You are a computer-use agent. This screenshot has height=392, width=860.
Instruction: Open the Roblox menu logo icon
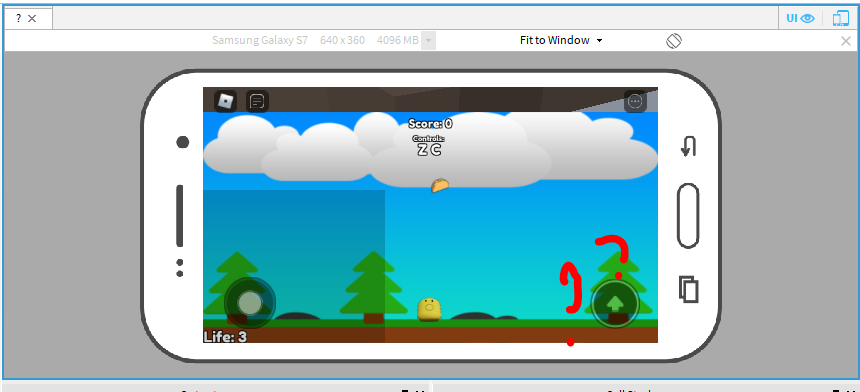[x=225, y=101]
